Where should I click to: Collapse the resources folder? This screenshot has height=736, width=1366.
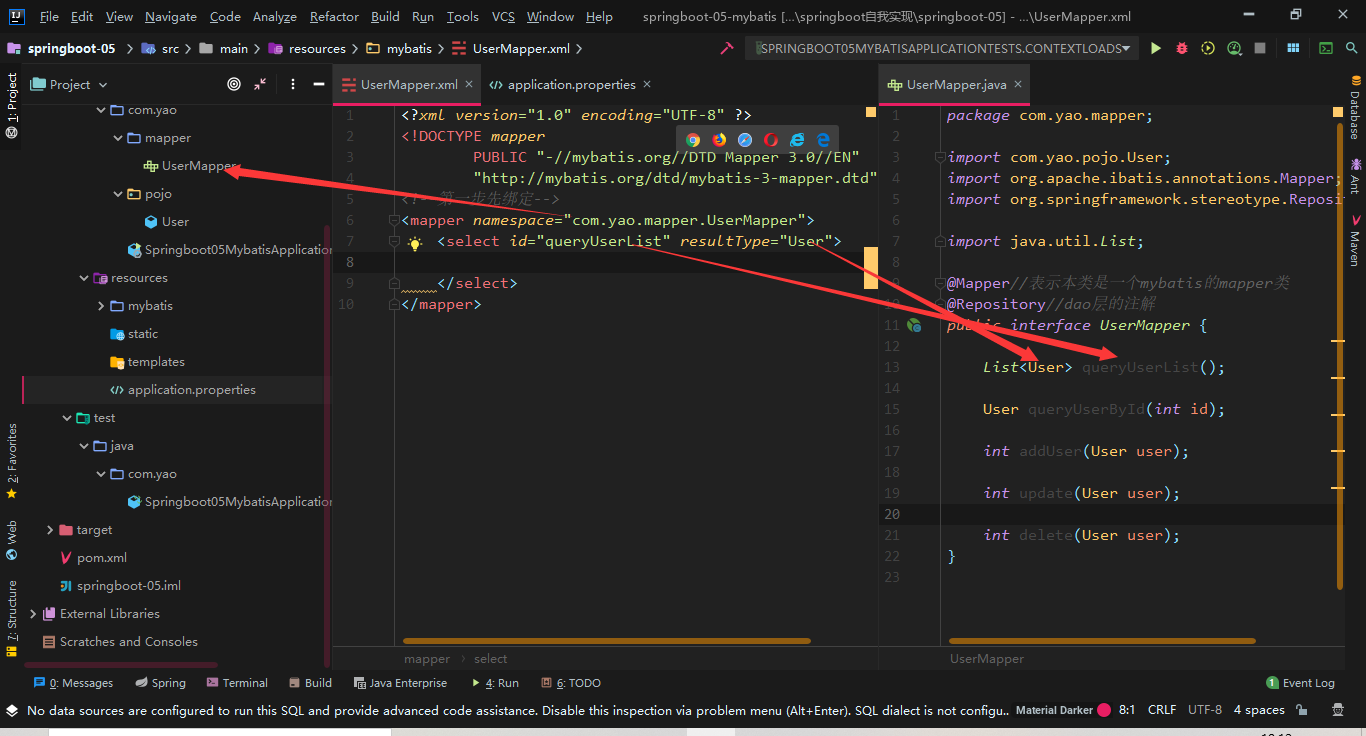pyautogui.click(x=85, y=278)
